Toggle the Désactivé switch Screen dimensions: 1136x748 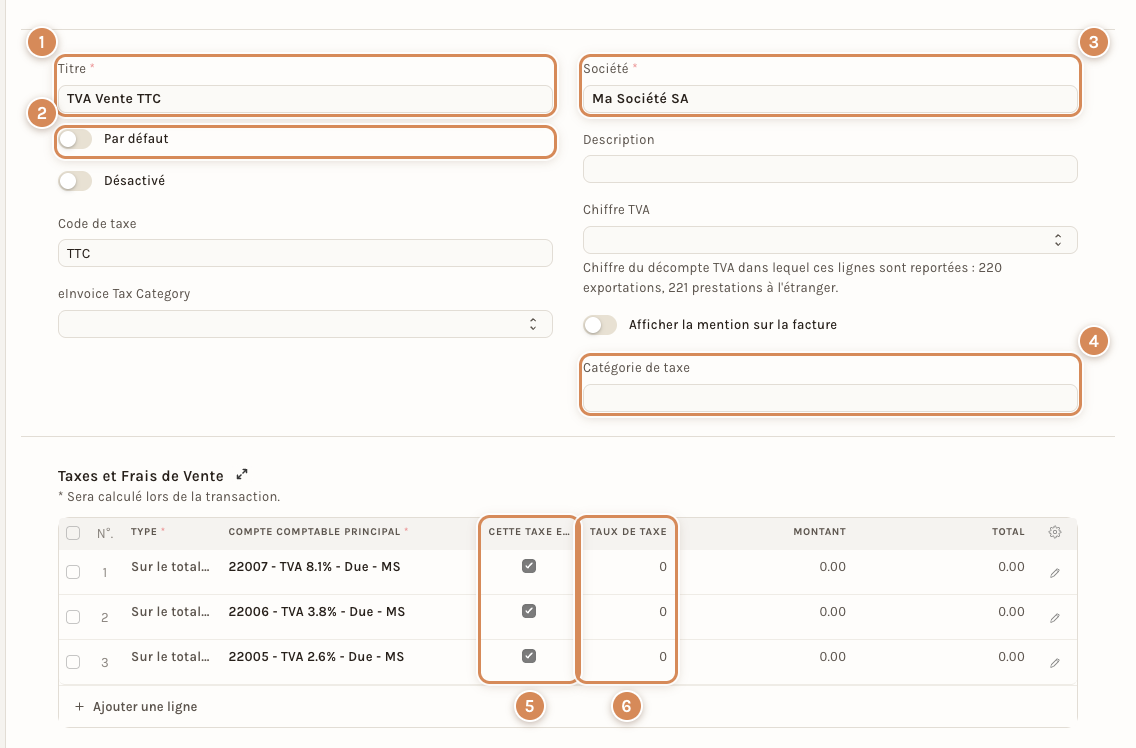click(75, 181)
